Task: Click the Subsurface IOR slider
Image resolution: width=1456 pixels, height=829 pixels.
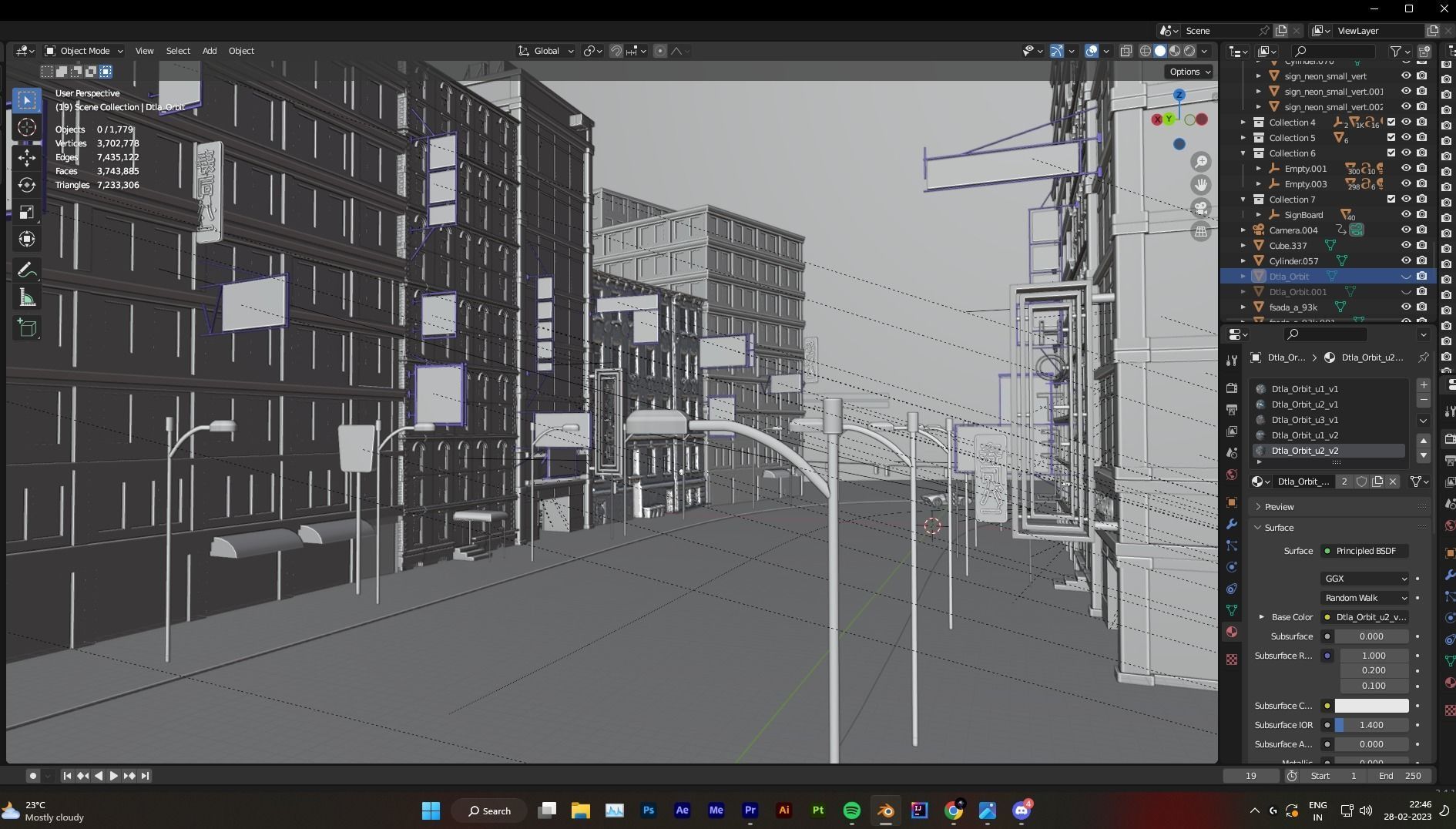Action: click(1371, 725)
